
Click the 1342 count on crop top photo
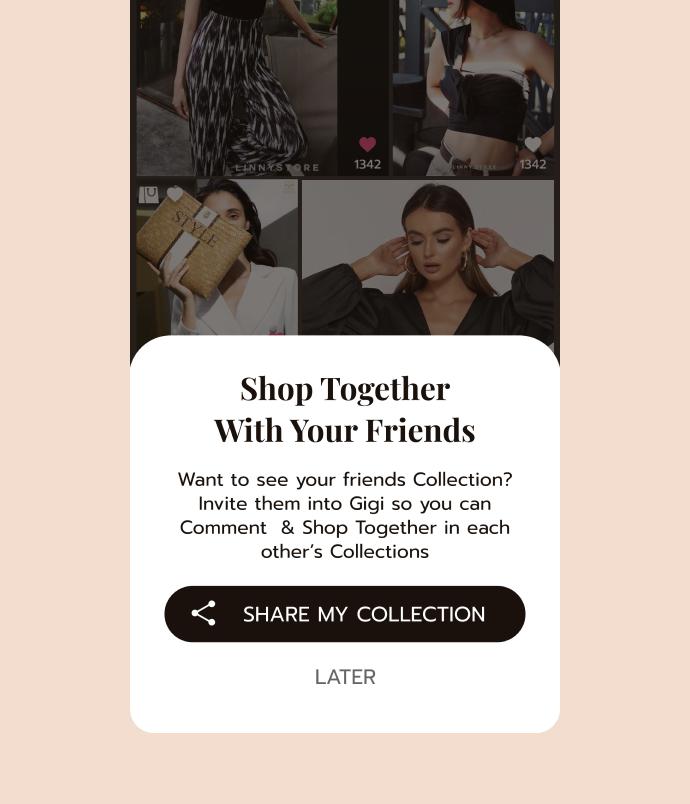533,165
